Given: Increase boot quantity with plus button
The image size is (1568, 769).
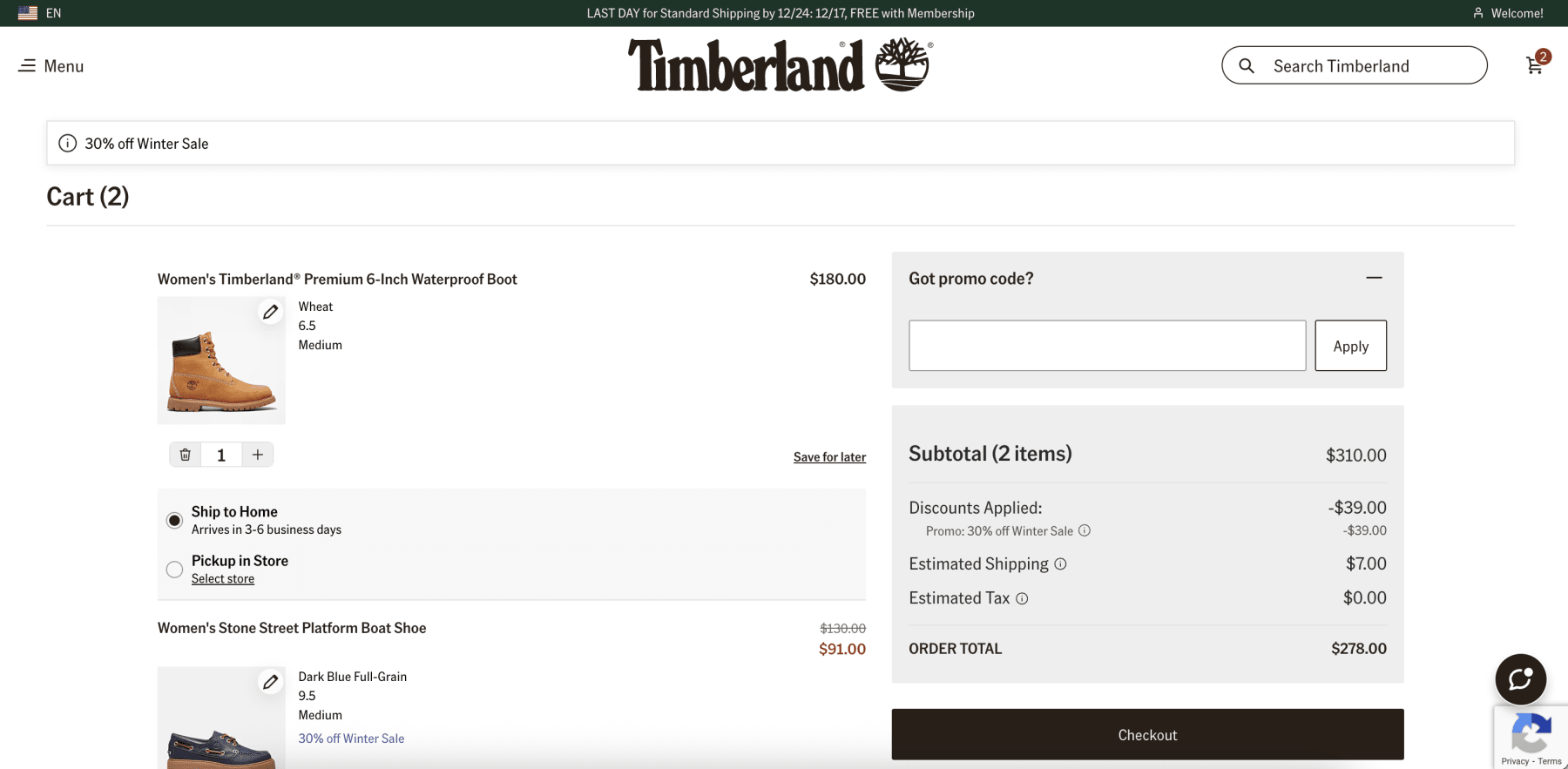Looking at the screenshot, I should click(258, 455).
